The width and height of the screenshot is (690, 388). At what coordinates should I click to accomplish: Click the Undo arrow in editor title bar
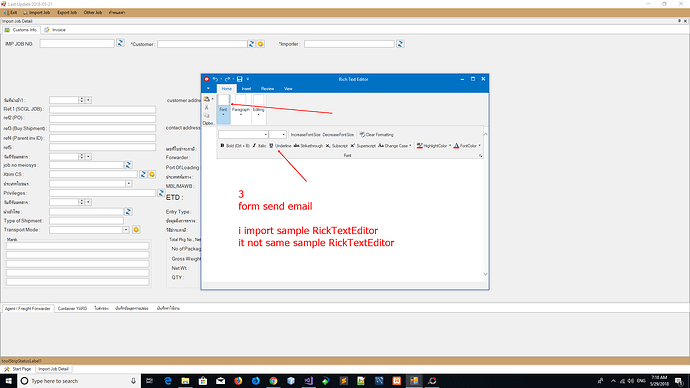(215, 79)
